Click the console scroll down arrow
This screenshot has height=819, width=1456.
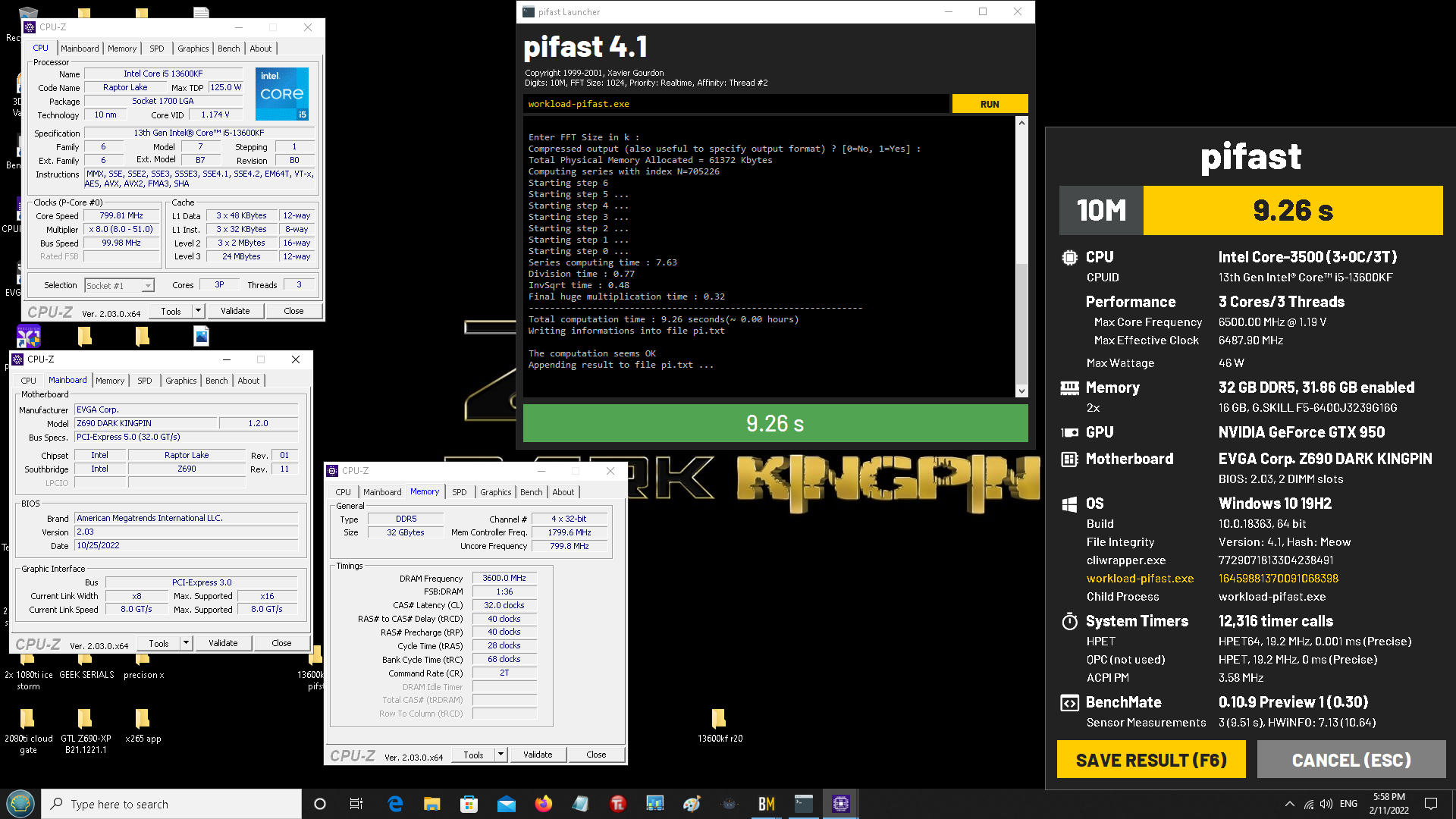tap(1021, 391)
